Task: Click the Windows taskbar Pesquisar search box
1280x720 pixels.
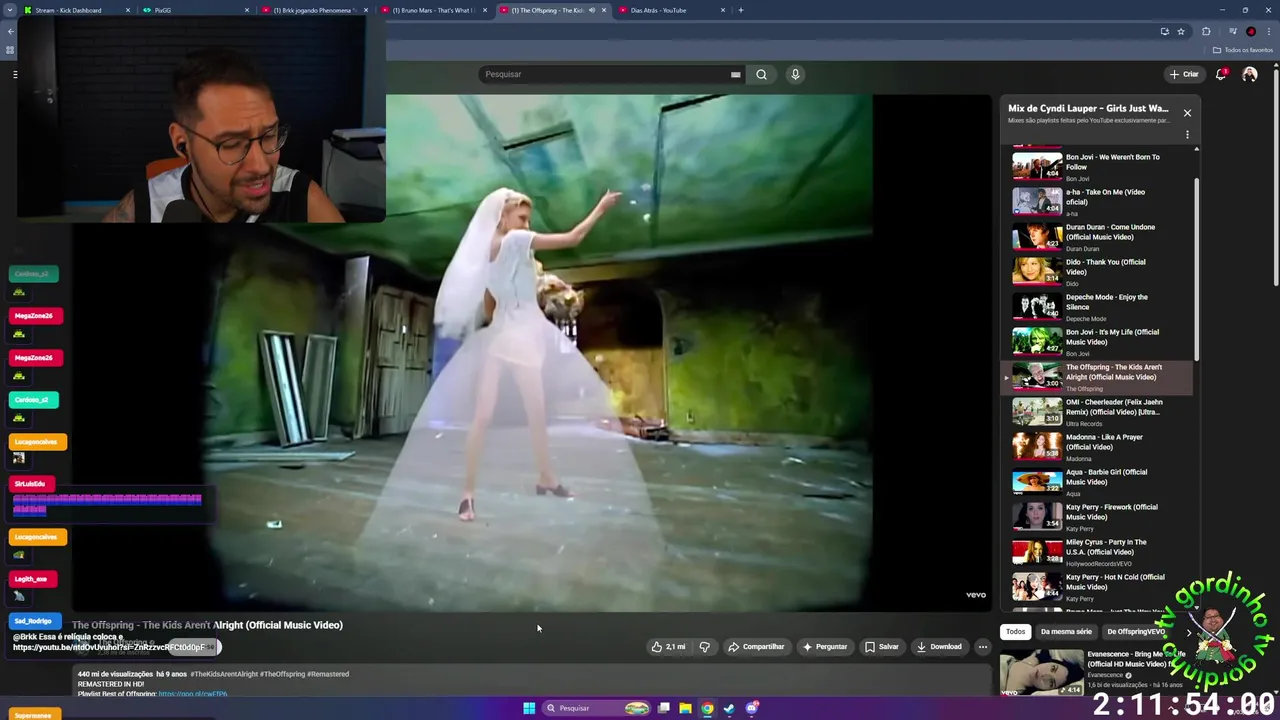Action: (x=597, y=708)
